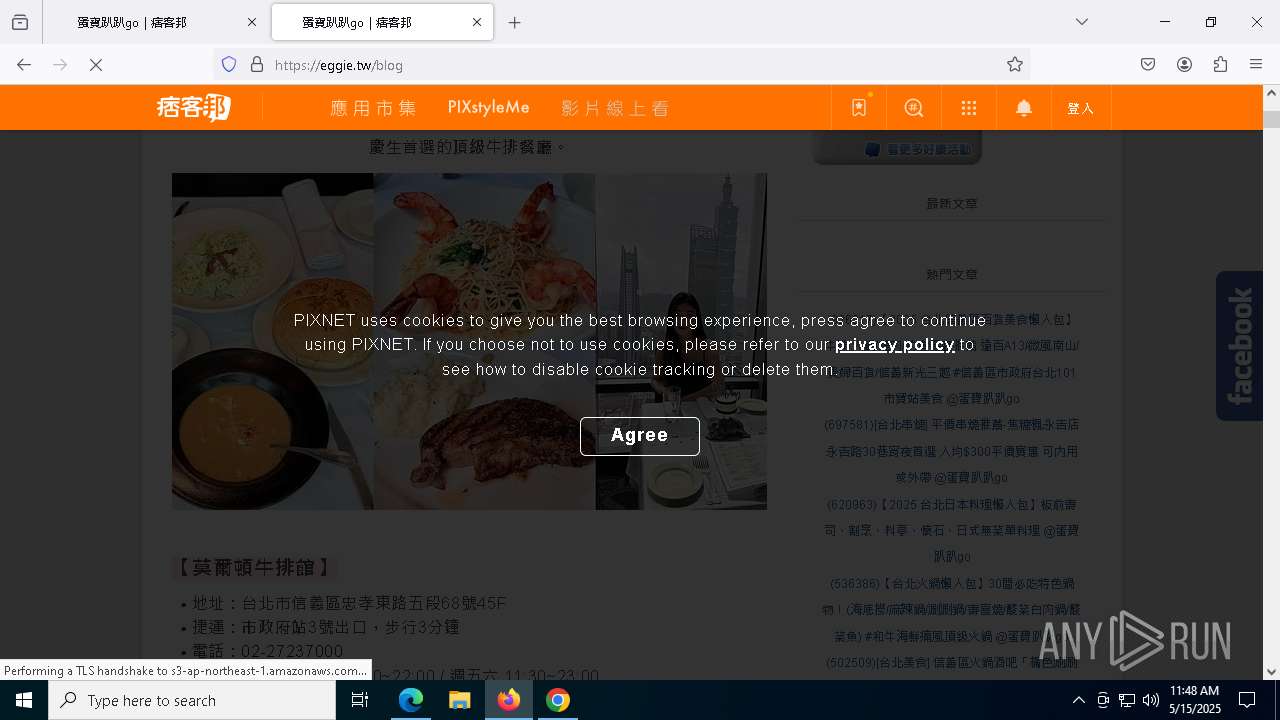Viewport: 1280px width, 720px height.
Task: Select the second 蛋寶趴趴go tab
Action: [382, 22]
